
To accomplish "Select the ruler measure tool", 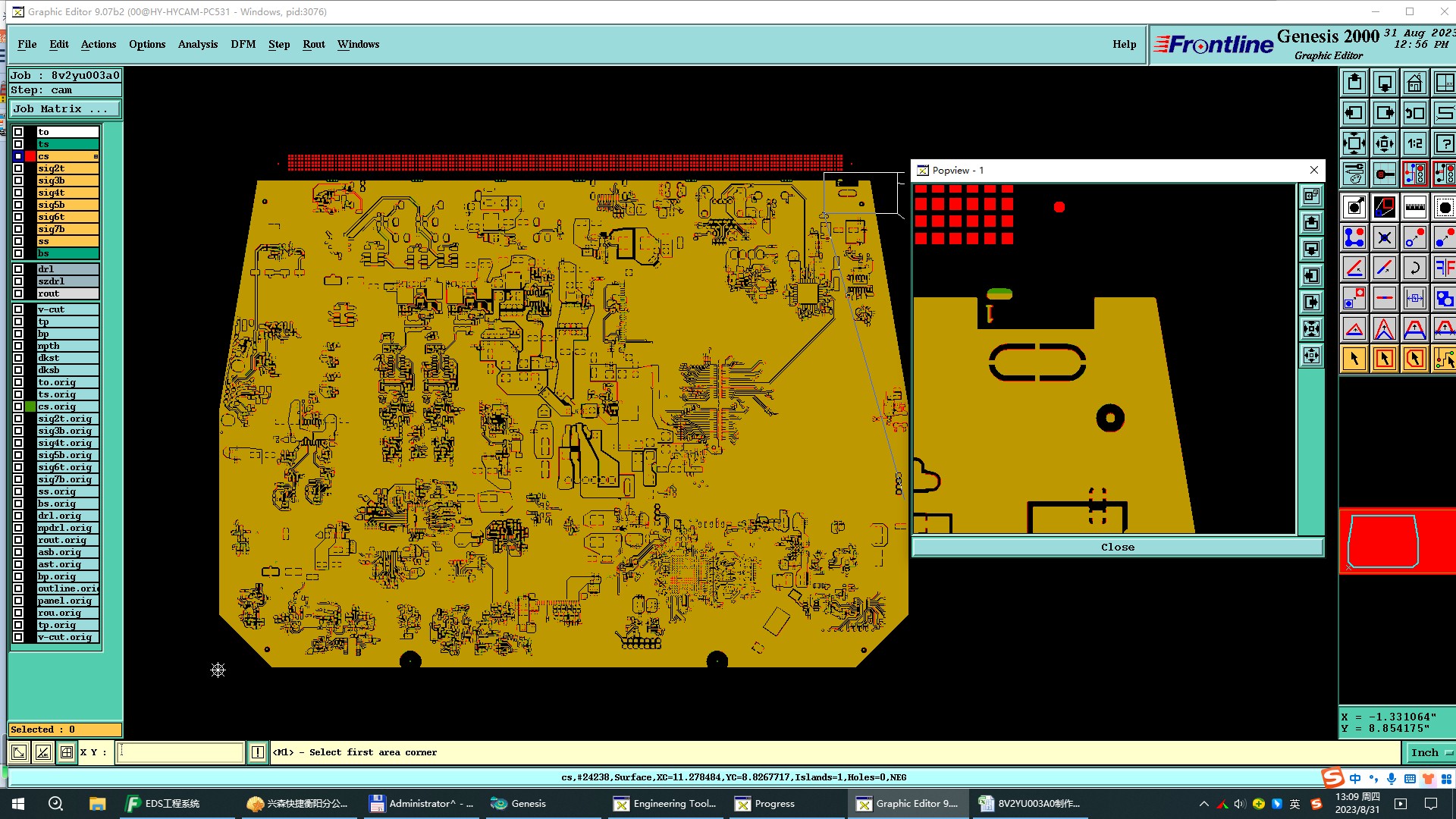I will 1414,207.
